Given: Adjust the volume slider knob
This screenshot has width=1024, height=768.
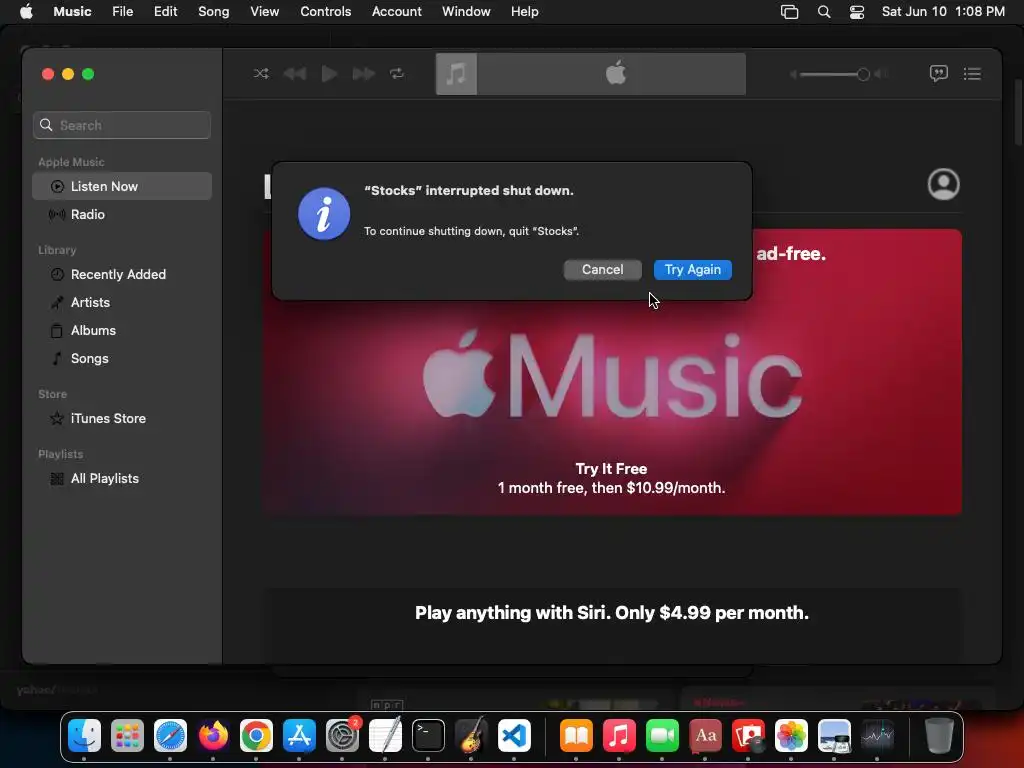Looking at the screenshot, I should pos(863,74).
